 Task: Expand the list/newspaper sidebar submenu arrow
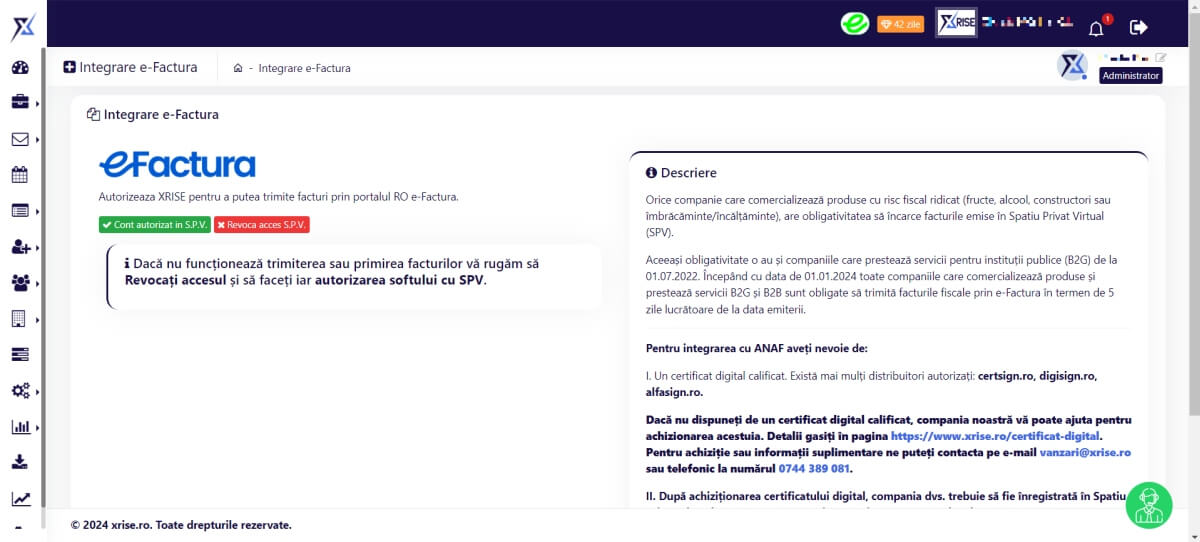coord(37,211)
